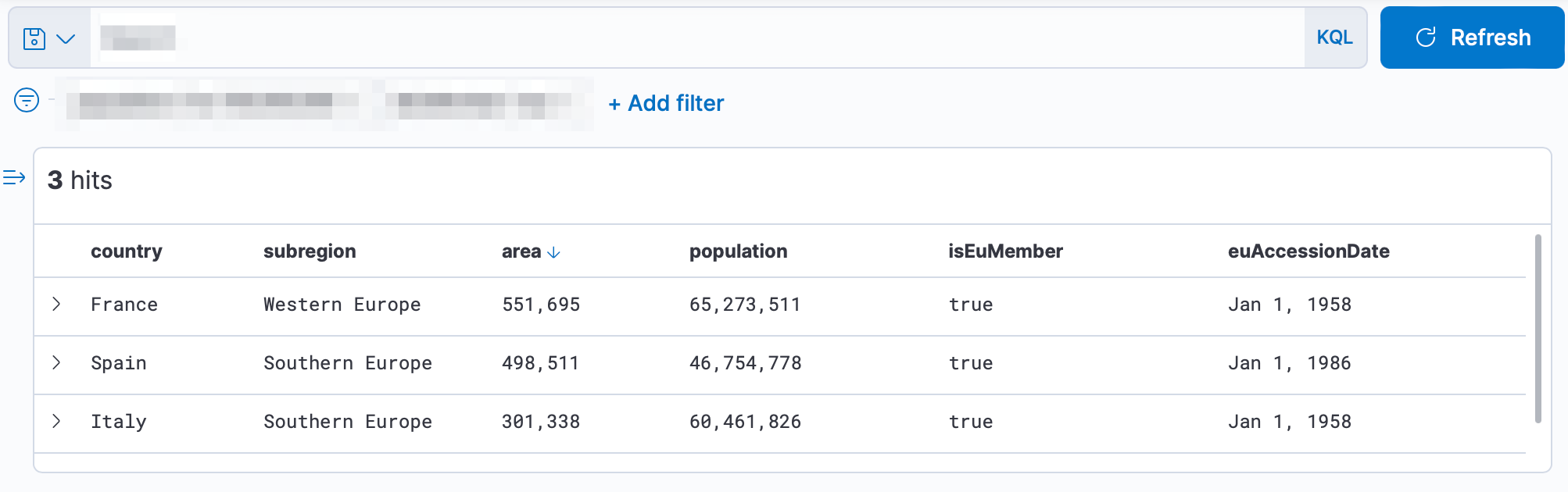Expand the France row details
1568x492 pixels.
point(56,305)
